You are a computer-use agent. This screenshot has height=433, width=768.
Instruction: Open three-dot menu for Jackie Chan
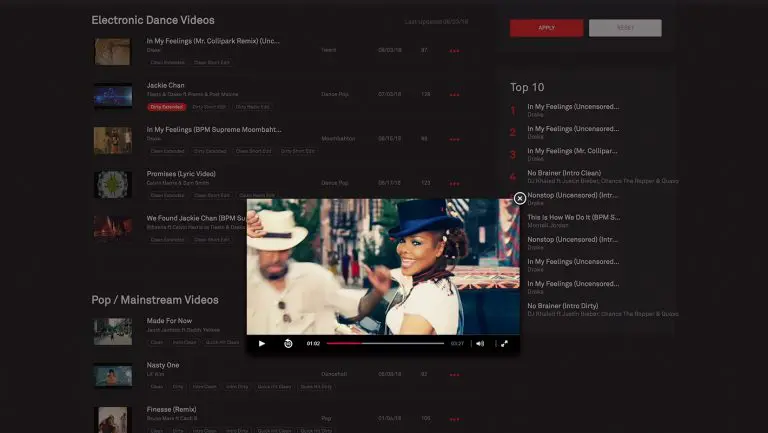click(x=454, y=95)
